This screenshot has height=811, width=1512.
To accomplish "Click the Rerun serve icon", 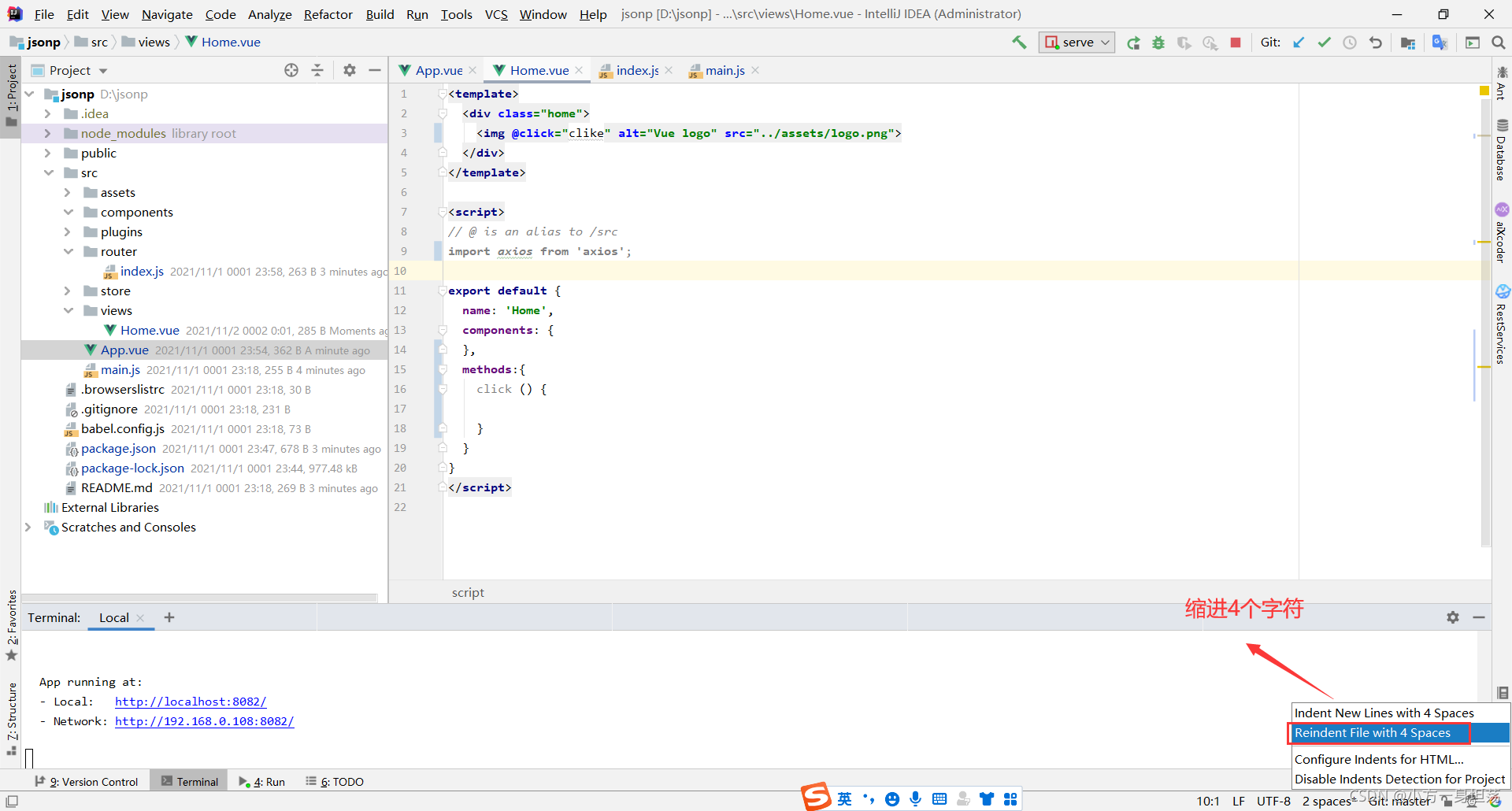I will 1133,43.
